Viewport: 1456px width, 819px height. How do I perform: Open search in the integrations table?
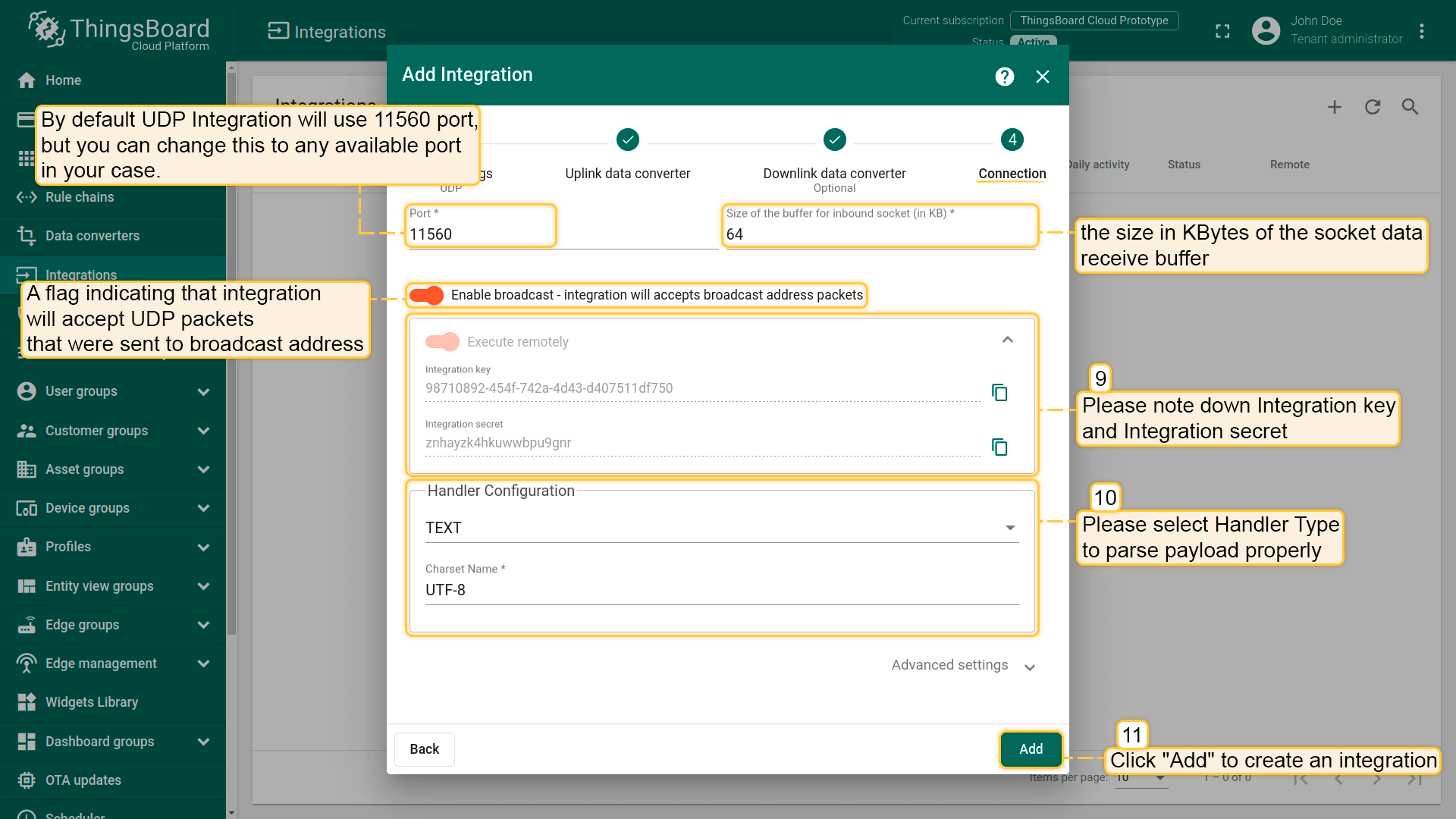1410,107
